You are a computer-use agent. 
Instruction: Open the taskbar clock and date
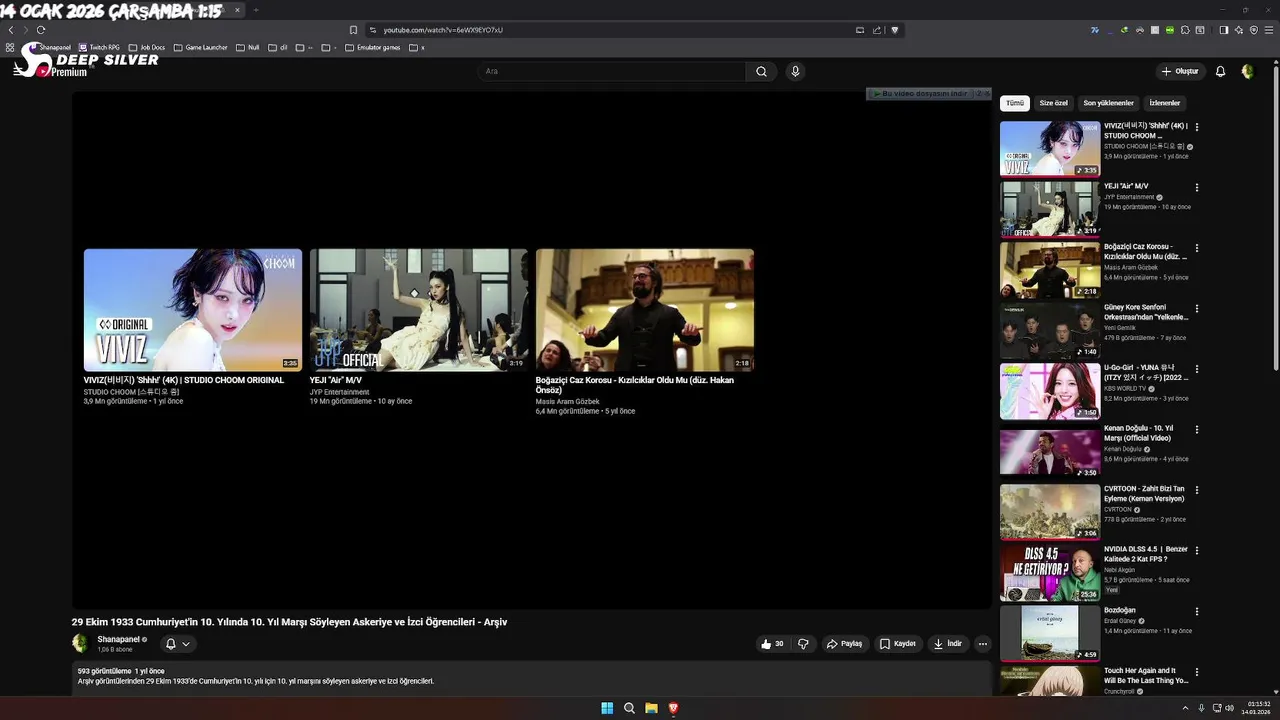(1257, 708)
